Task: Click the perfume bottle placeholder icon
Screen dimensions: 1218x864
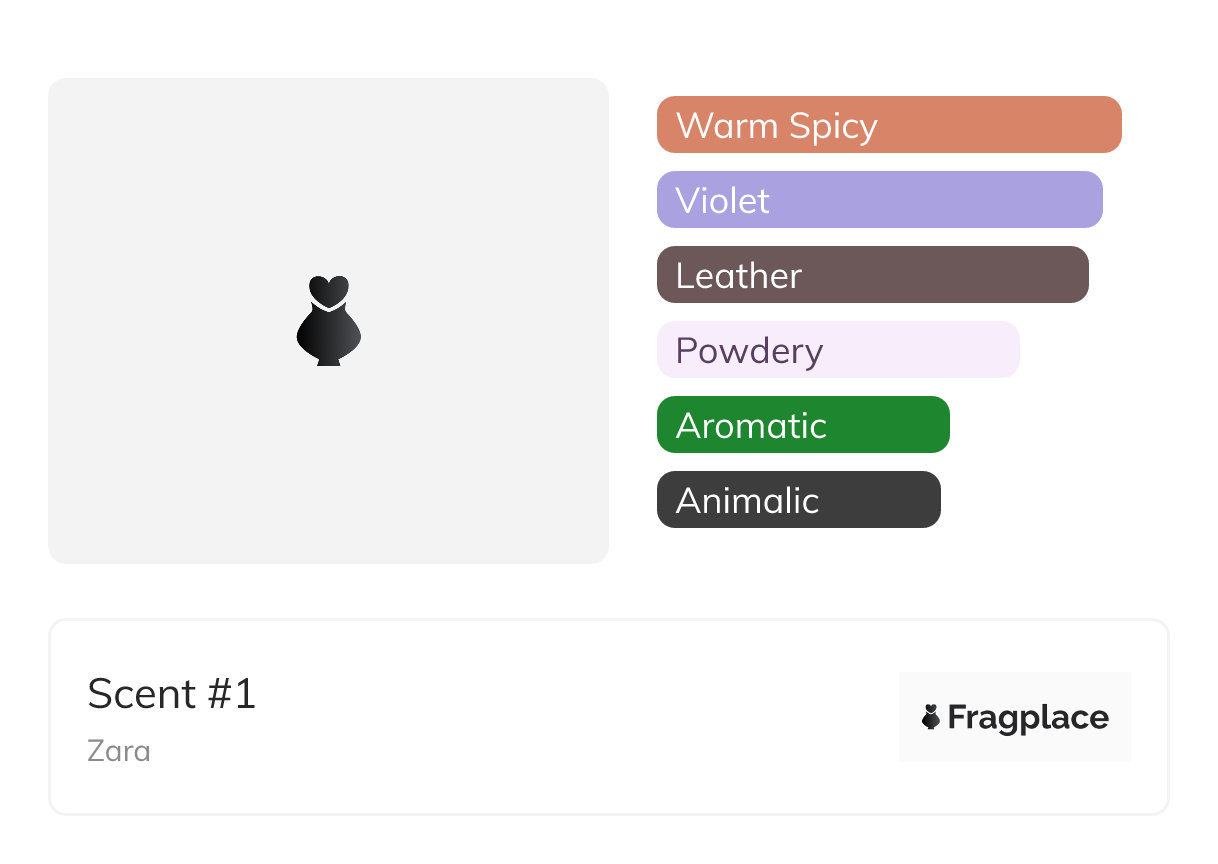Action: click(328, 320)
